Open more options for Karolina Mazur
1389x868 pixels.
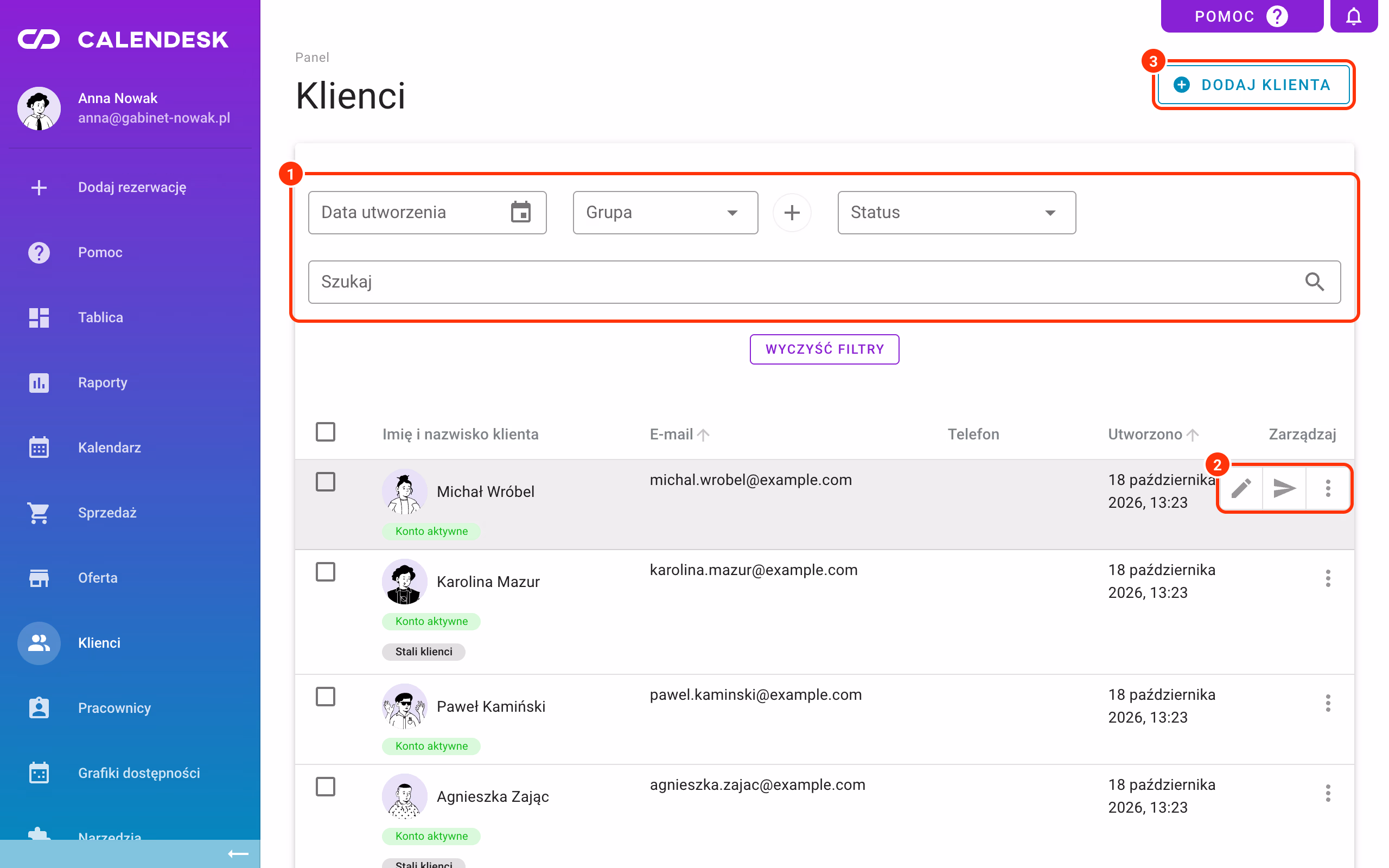(1328, 578)
